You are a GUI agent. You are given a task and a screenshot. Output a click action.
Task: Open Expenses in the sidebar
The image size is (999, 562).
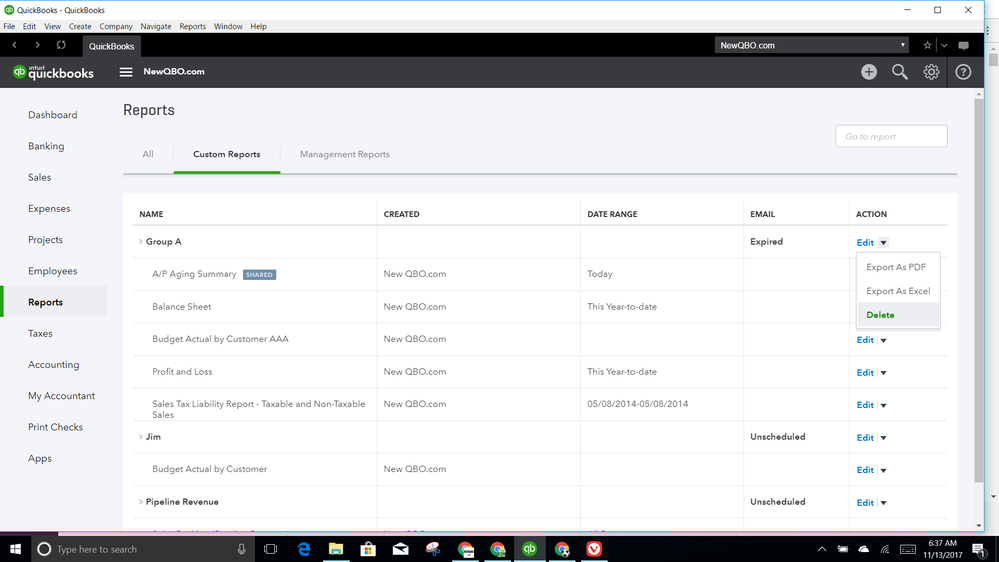[49, 208]
